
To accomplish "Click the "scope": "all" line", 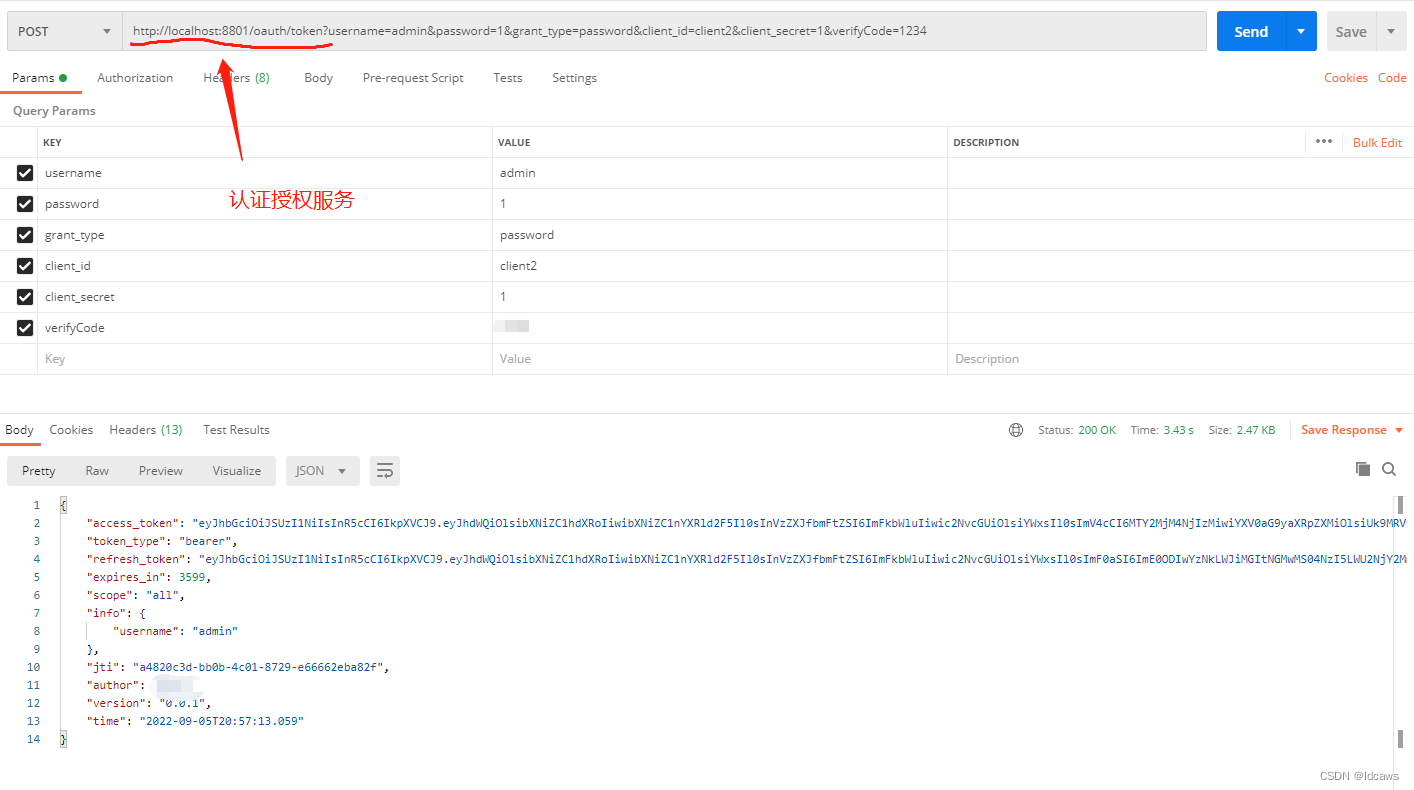I will pyautogui.click(x=136, y=595).
